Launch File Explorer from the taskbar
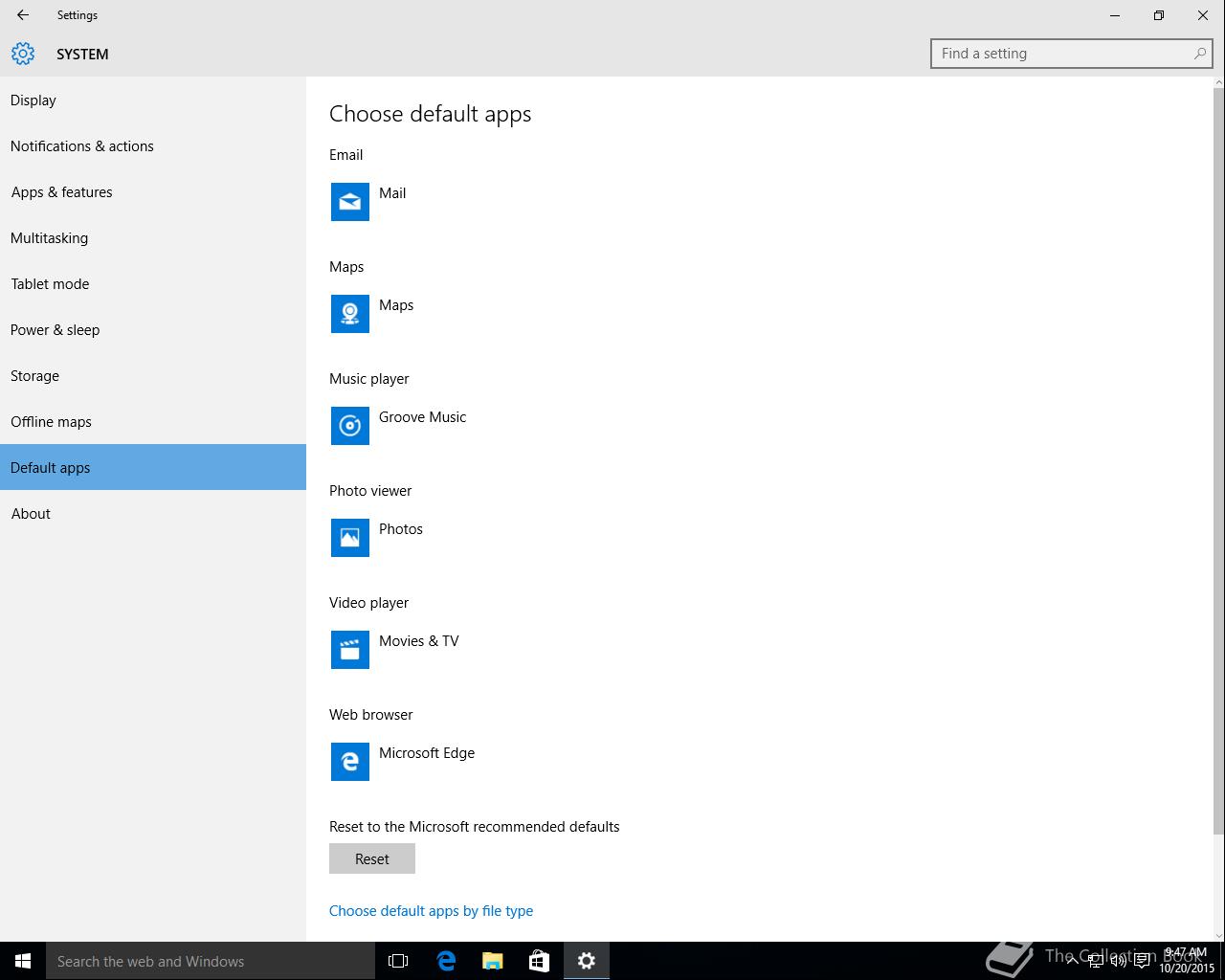The image size is (1225, 980). pos(492,961)
